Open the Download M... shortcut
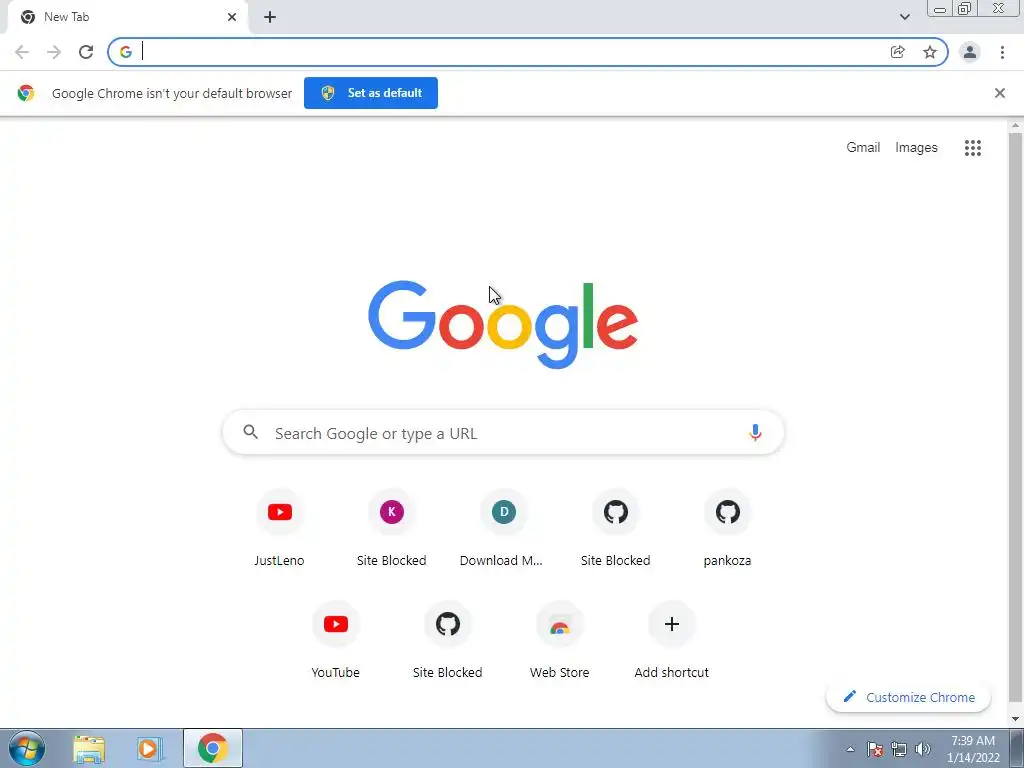Screen dimensions: 1024x768 tap(504, 530)
